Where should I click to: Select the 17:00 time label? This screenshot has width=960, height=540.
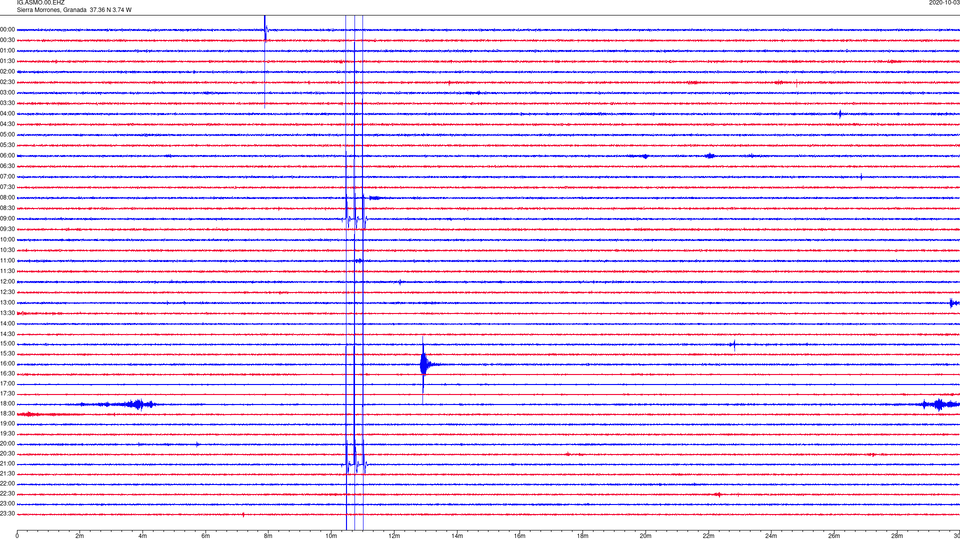tap(7, 384)
